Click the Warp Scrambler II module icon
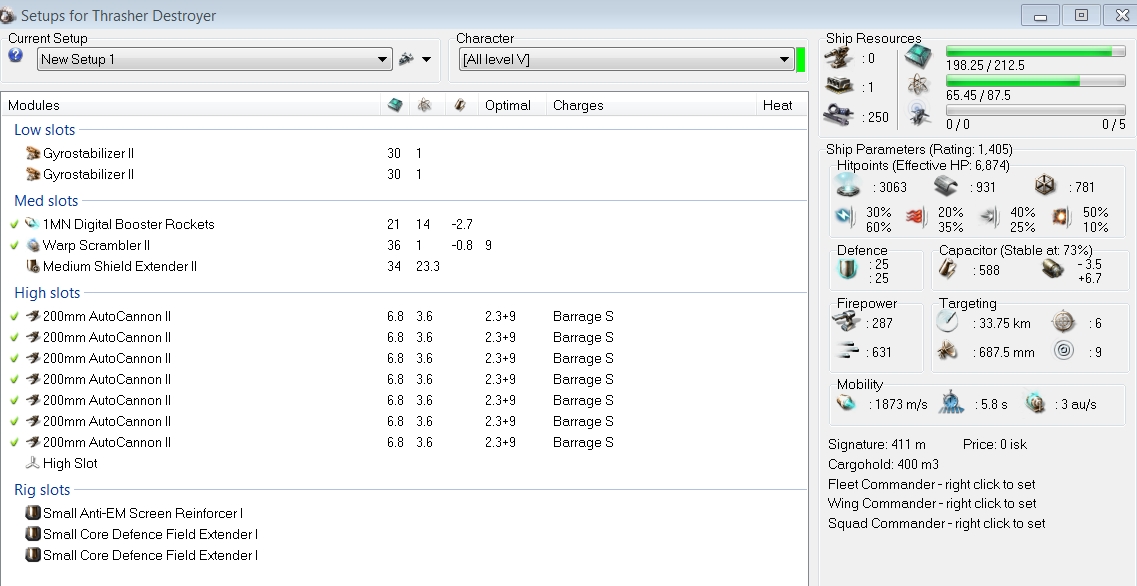 click(33, 245)
